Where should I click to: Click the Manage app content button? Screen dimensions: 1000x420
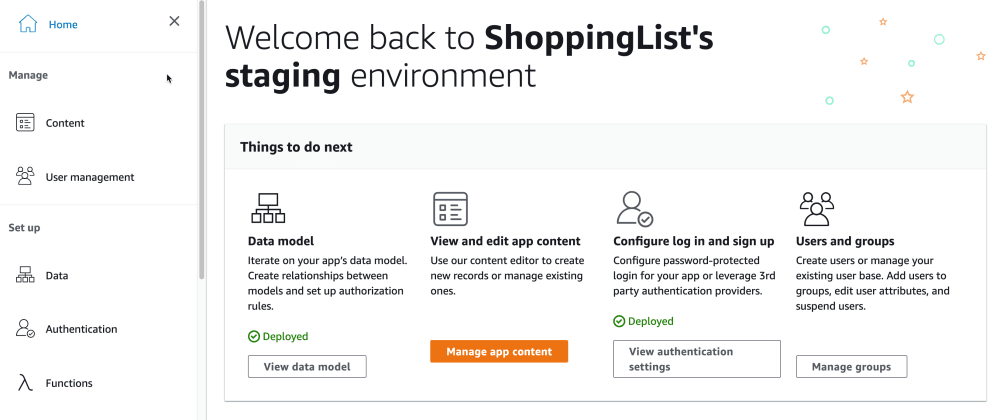[499, 351]
